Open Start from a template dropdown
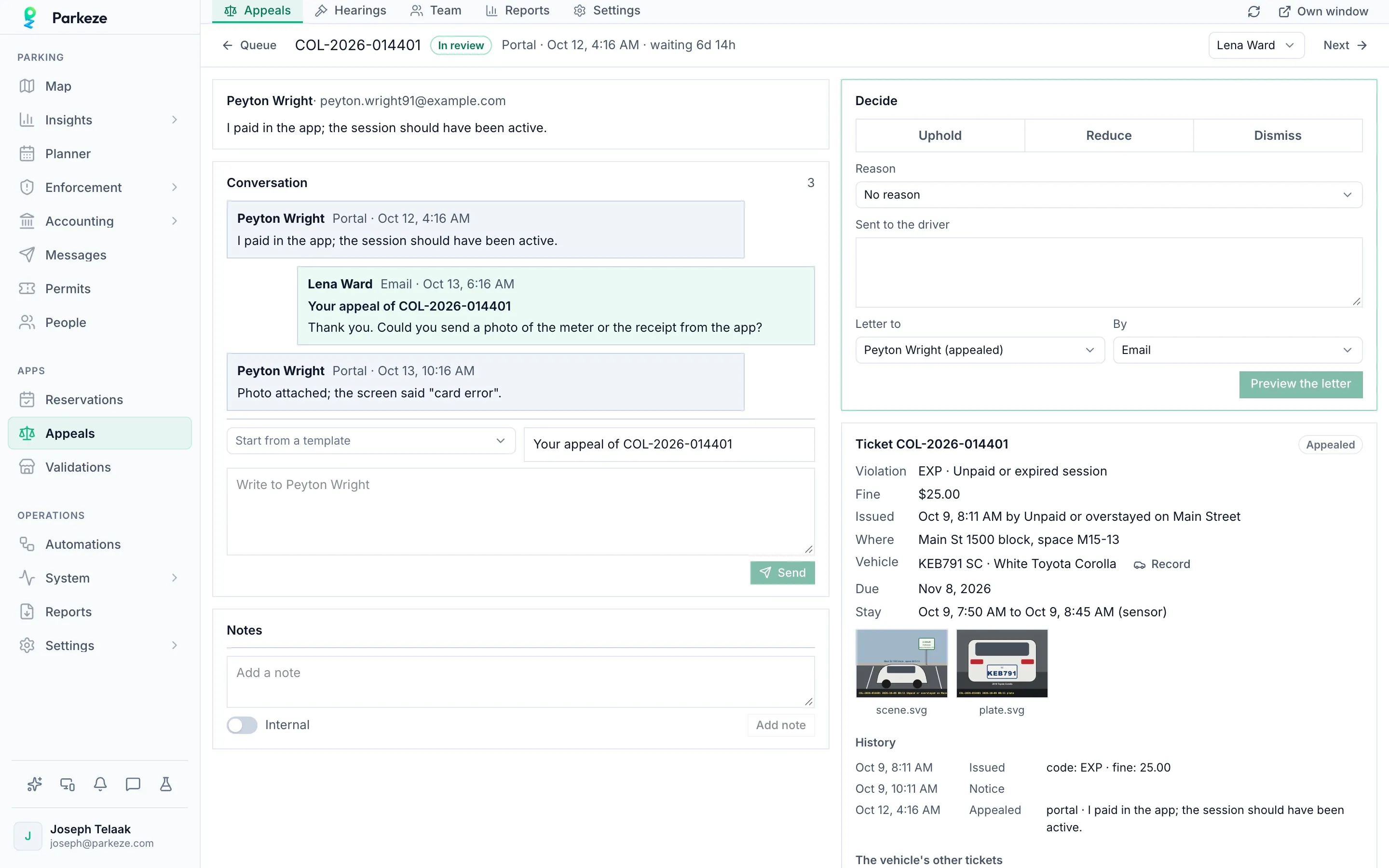 (x=371, y=441)
